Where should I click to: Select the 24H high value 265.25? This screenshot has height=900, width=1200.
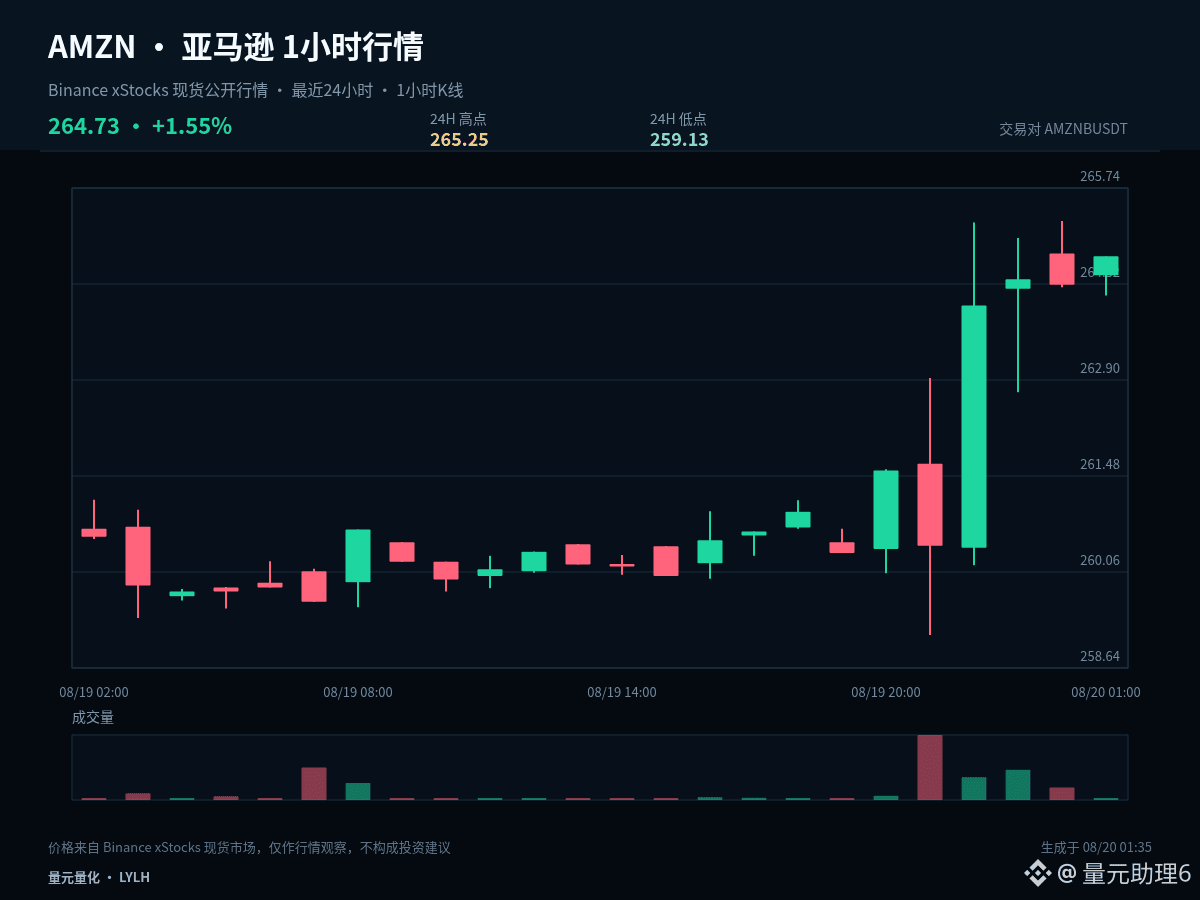pos(459,140)
